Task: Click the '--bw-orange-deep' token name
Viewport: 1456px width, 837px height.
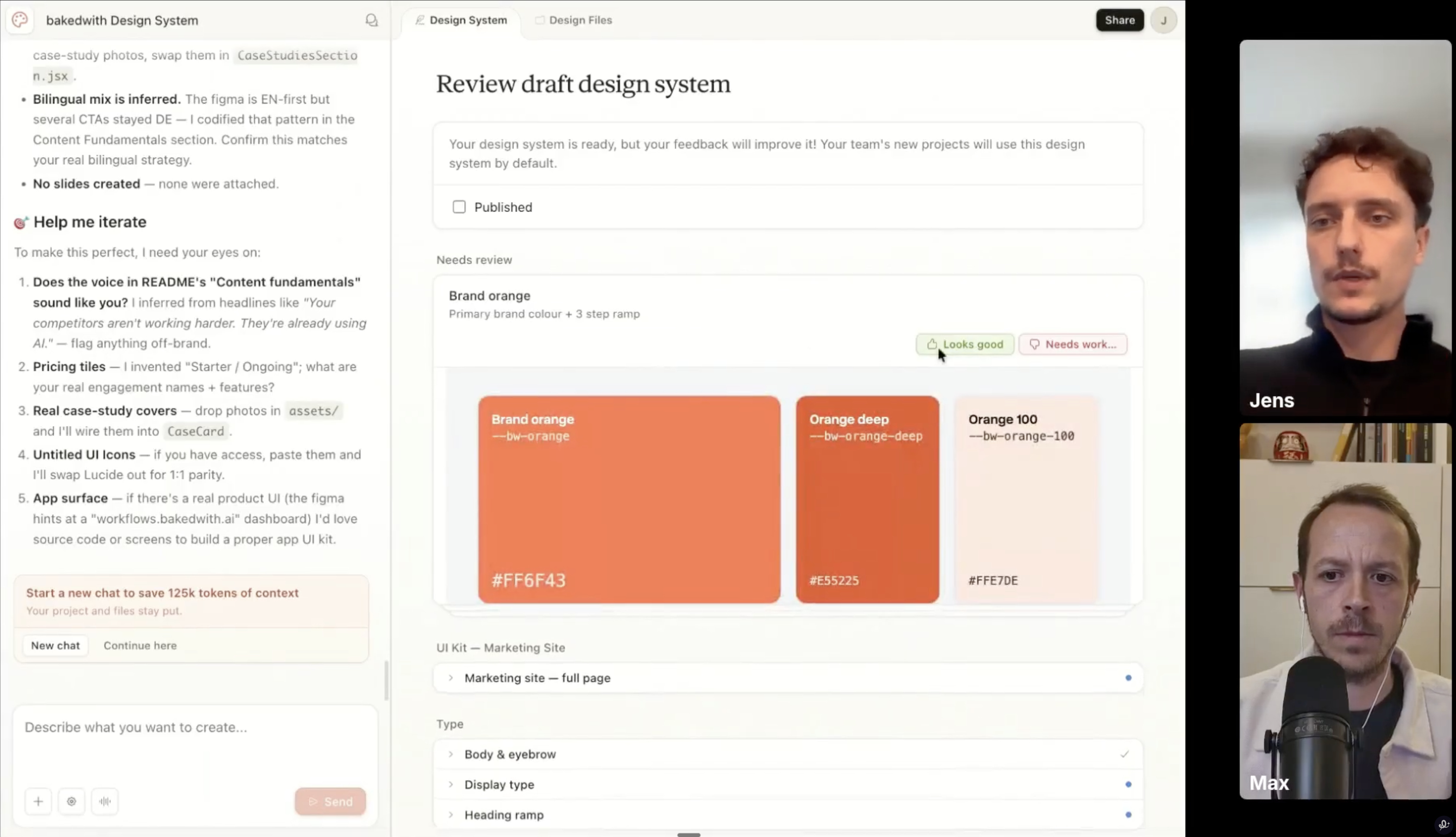Action: pyautogui.click(x=866, y=436)
